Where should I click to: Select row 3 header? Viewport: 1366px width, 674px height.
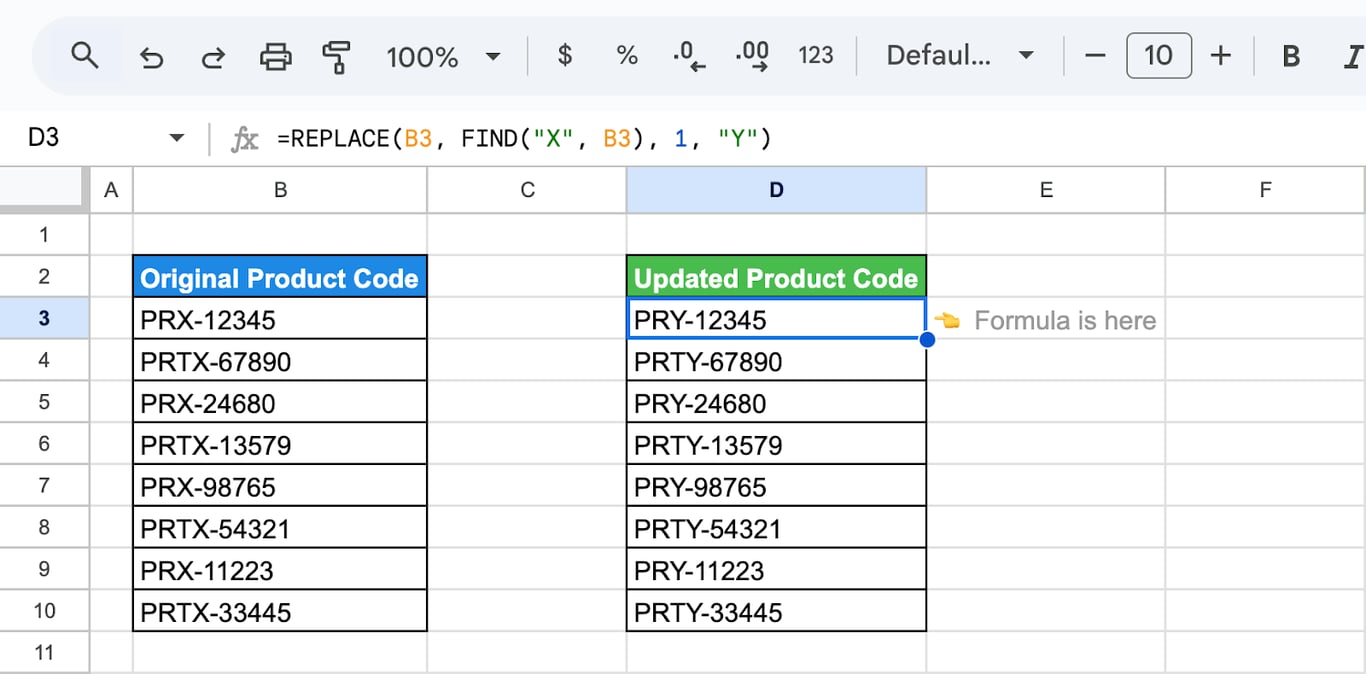[x=44, y=318]
